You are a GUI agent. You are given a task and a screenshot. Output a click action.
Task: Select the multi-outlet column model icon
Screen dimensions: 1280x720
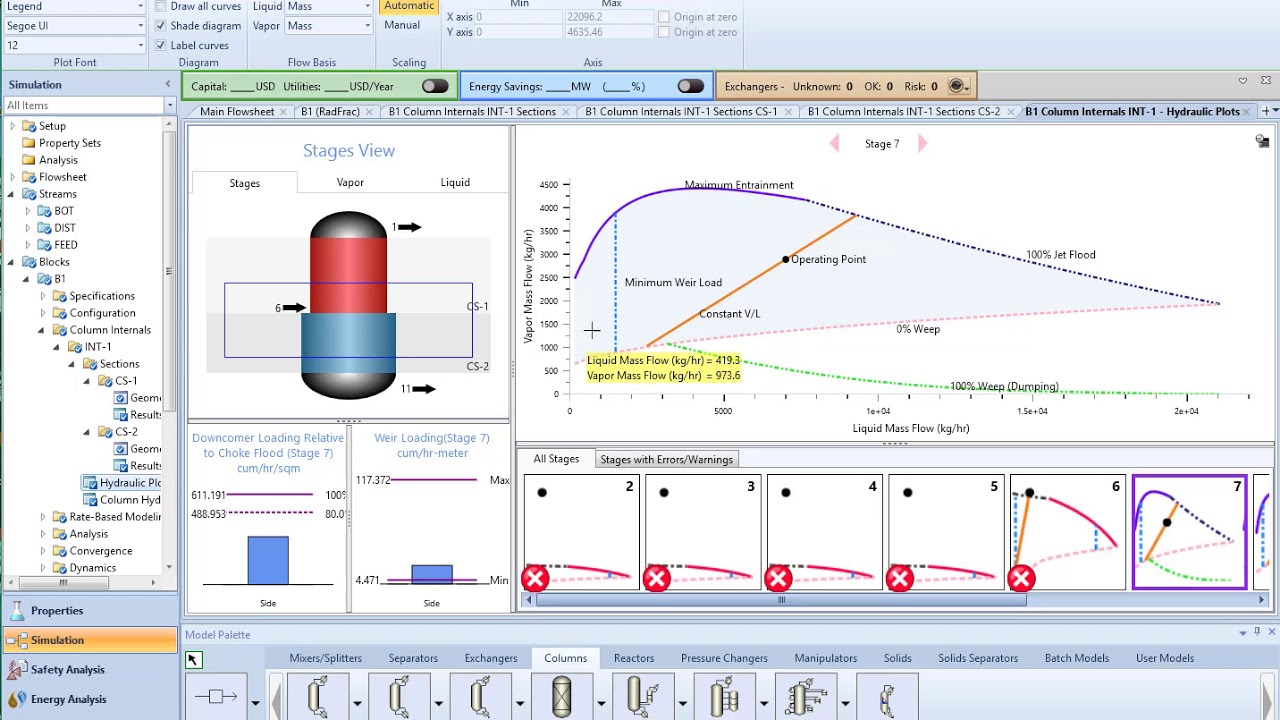(x=805, y=697)
